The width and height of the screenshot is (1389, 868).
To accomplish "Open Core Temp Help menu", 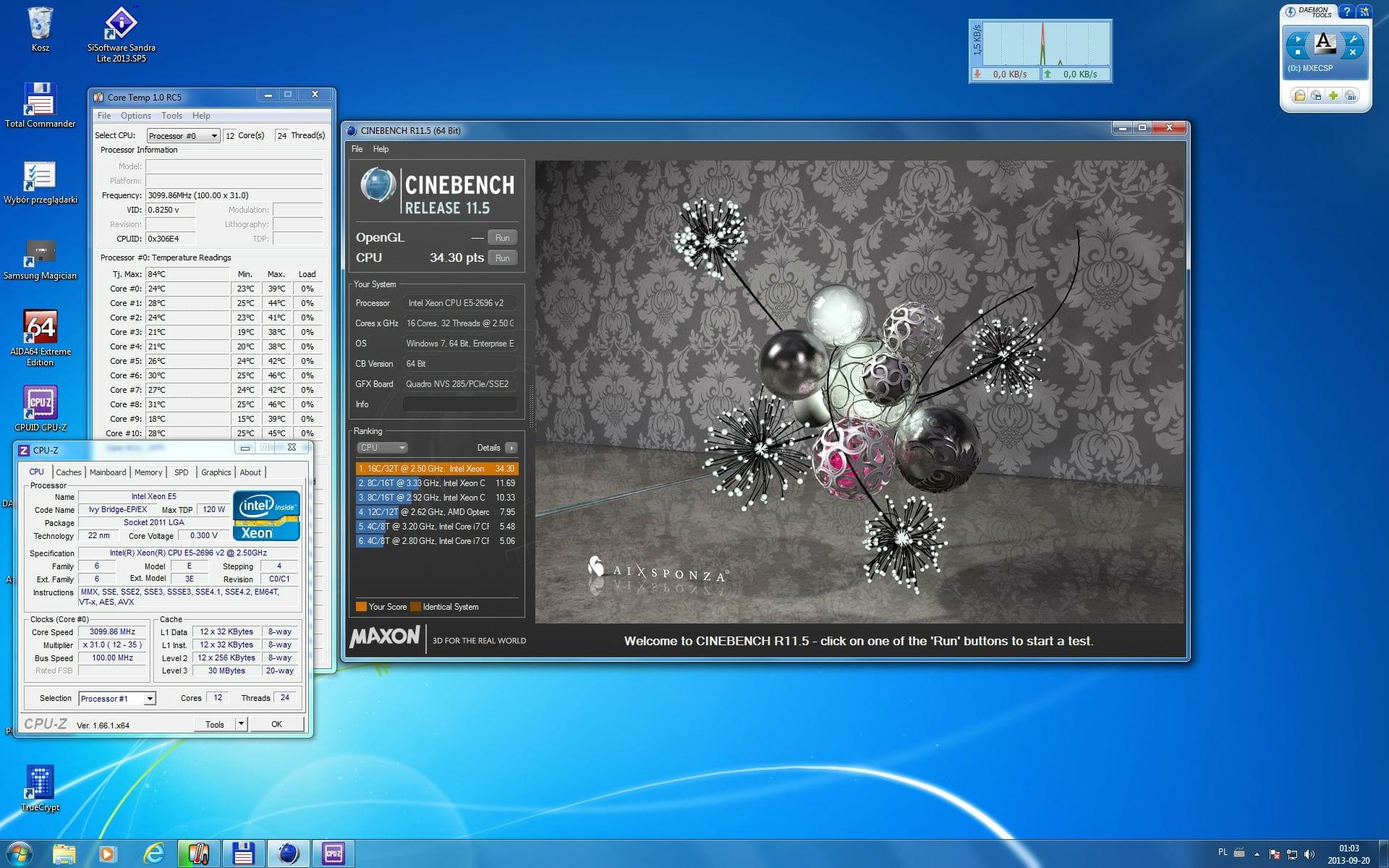I will click(201, 116).
